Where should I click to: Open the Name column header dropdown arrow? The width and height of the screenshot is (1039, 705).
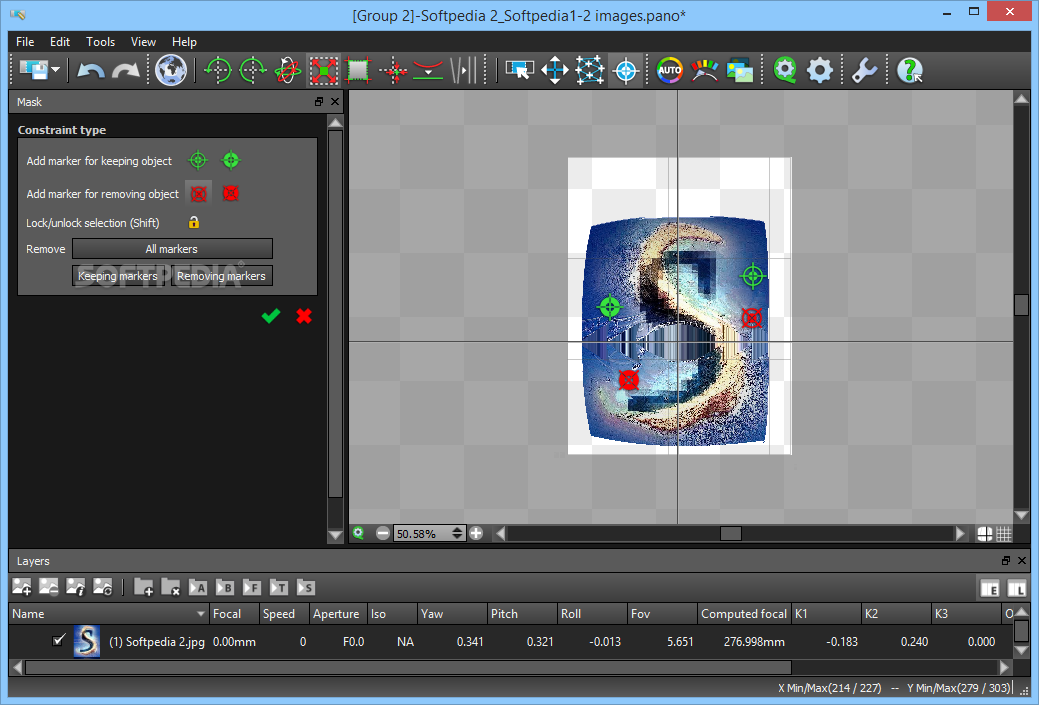(x=201, y=614)
